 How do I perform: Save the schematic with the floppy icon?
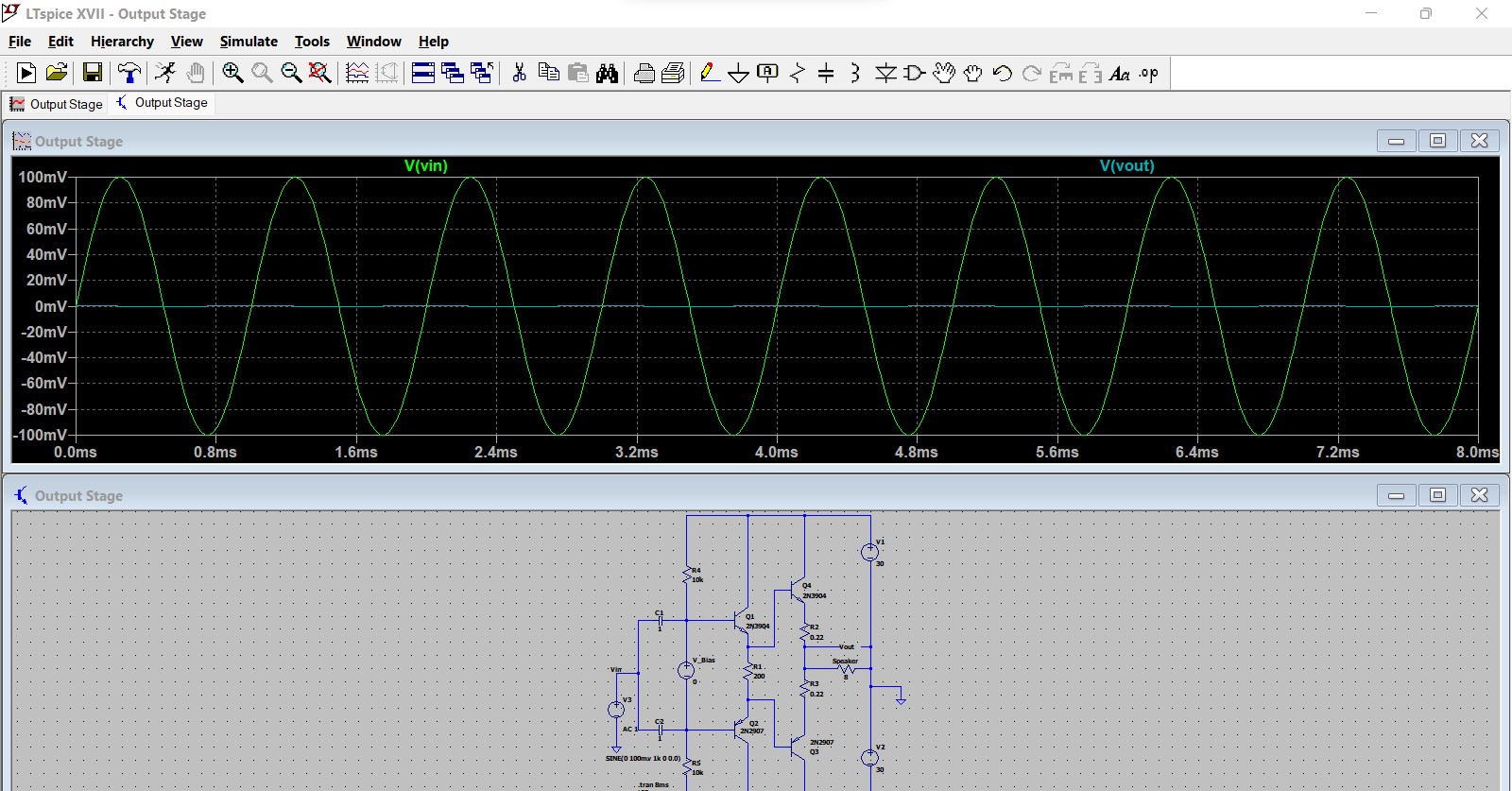click(x=93, y=73)
